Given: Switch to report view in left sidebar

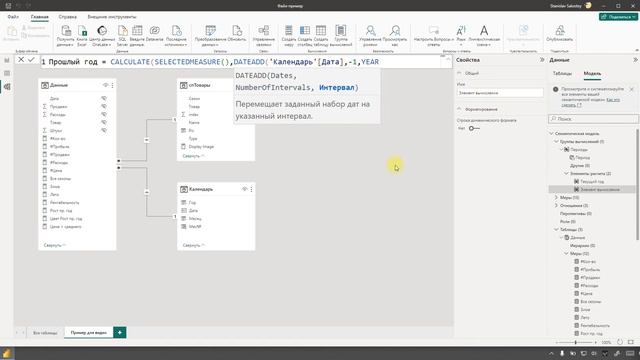Looking at the screenshot, I should point(7,60).
